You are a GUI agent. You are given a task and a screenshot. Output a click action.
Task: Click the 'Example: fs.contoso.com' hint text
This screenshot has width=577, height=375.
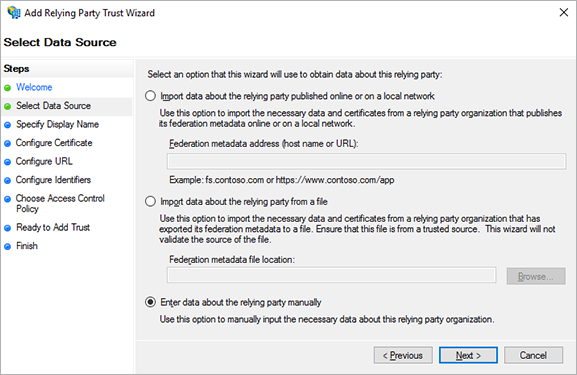click(282, 180)
